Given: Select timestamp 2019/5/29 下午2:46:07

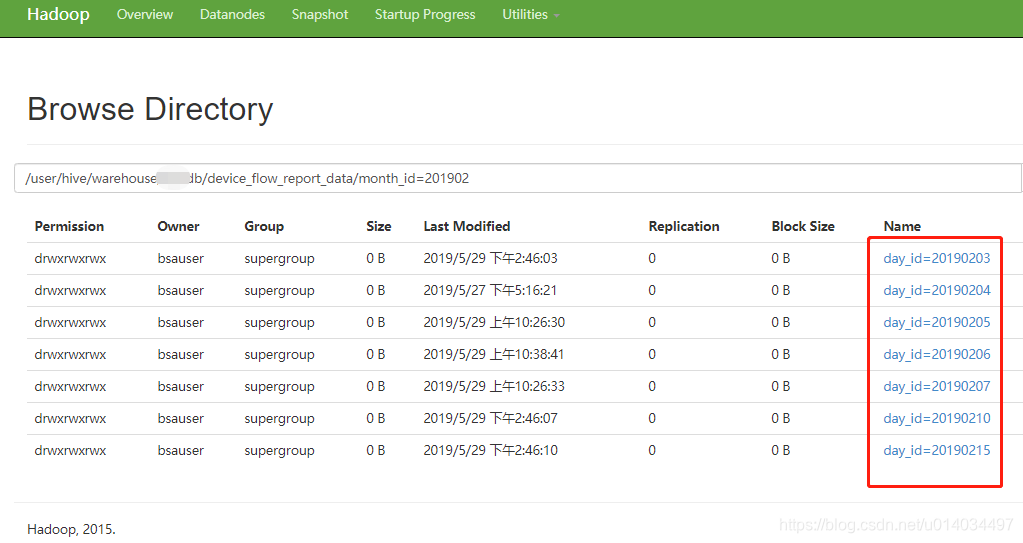Looking at the screenshot, I should tap(491, 418).
